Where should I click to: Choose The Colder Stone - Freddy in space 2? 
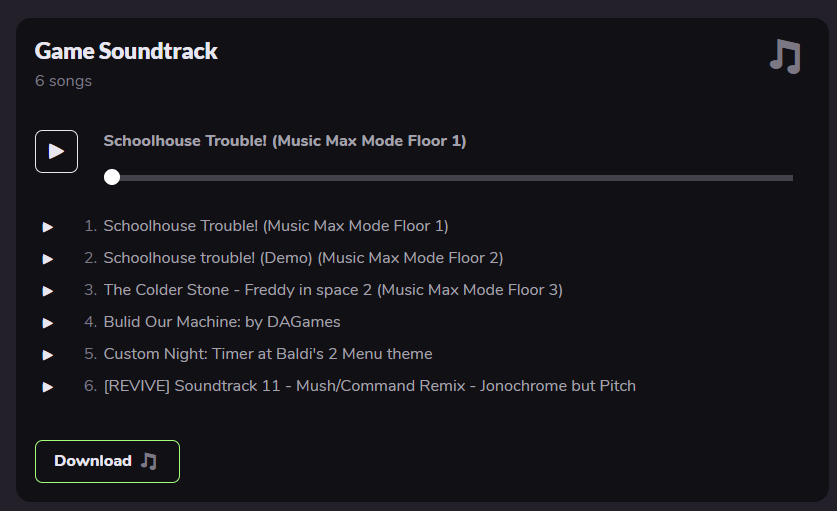point(333,290)
